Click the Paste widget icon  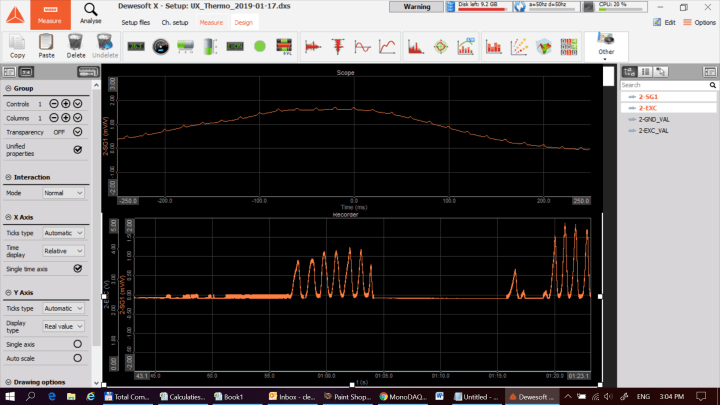(46, 45)
